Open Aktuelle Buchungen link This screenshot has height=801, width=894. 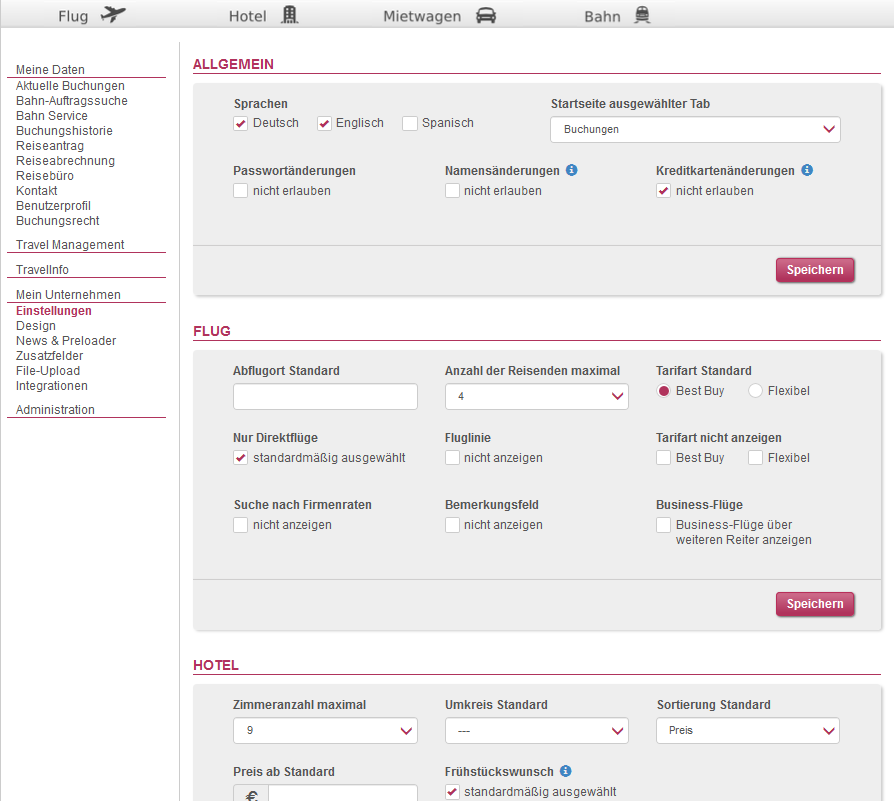[70, 86]
